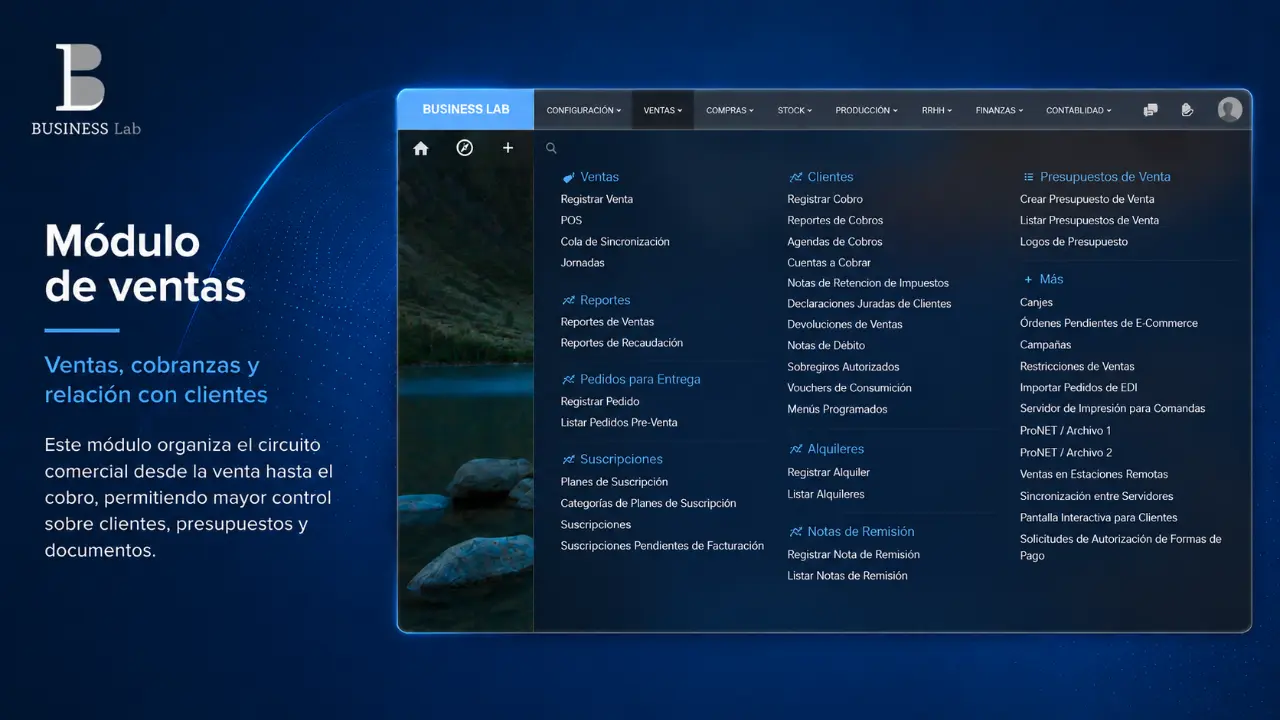Click Registrar Nota de Remisión
The image size is (1280, 720).
tap(853, 554)
